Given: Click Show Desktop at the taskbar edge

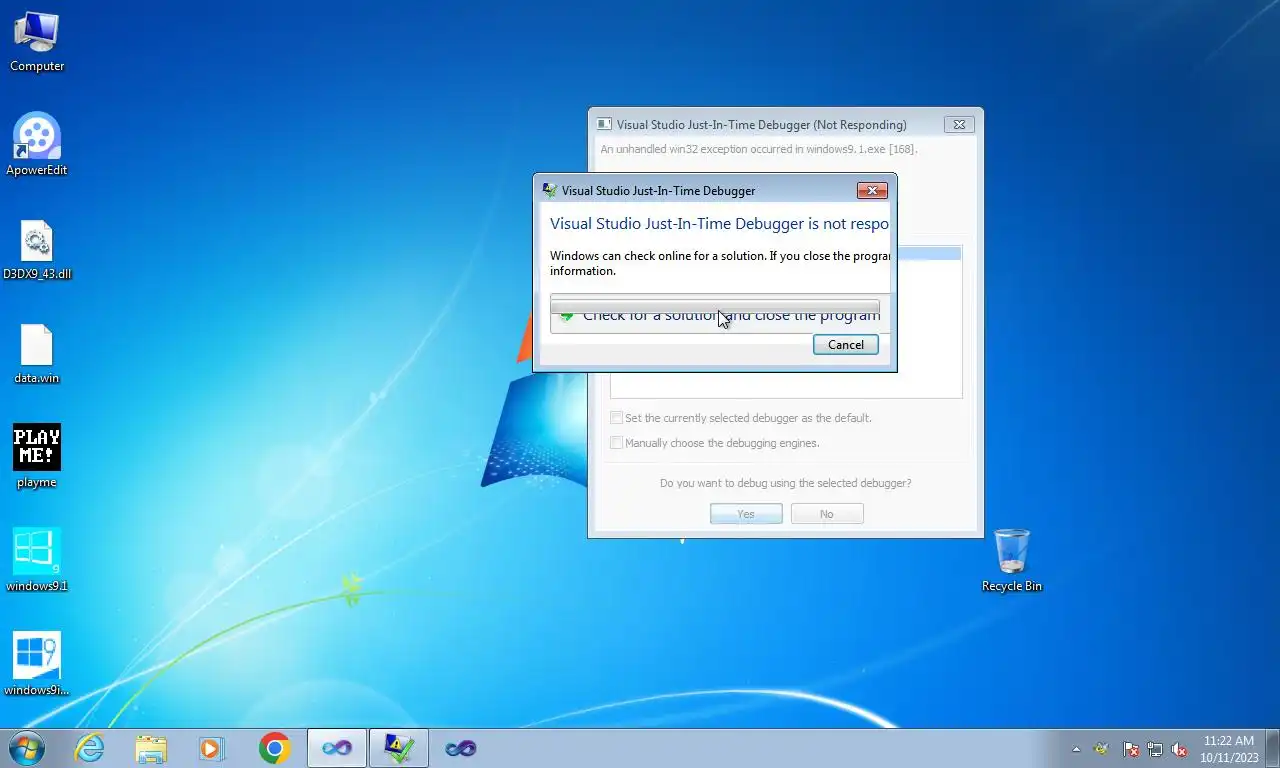Looking at the screenshot, I should [1273, 748].
